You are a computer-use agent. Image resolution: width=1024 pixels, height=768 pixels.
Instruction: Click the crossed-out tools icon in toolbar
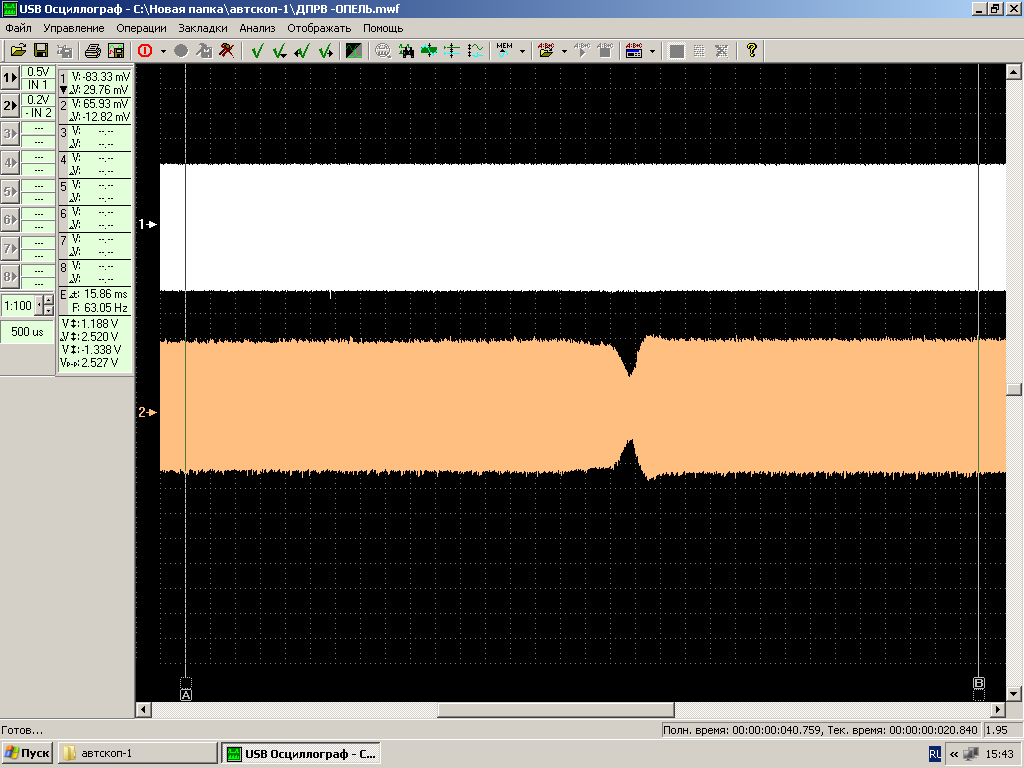226,51
